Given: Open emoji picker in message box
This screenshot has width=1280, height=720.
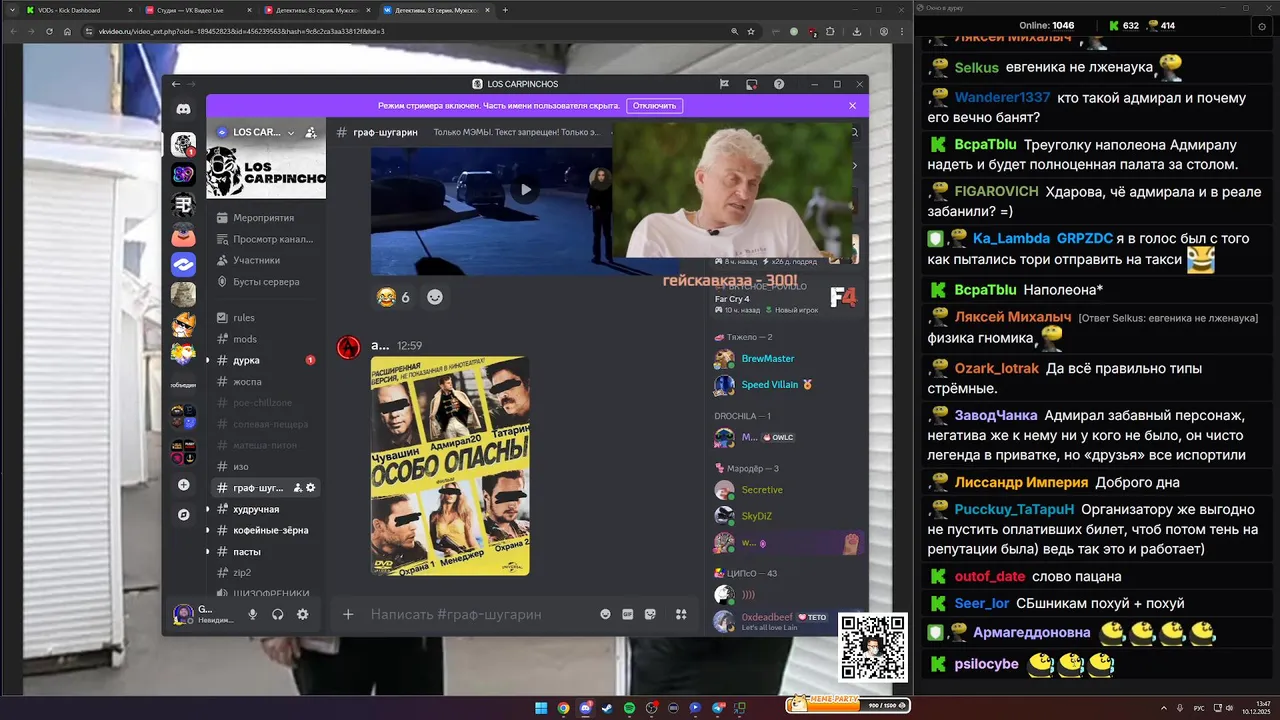Looking at the screenshot, I should 605,614.
